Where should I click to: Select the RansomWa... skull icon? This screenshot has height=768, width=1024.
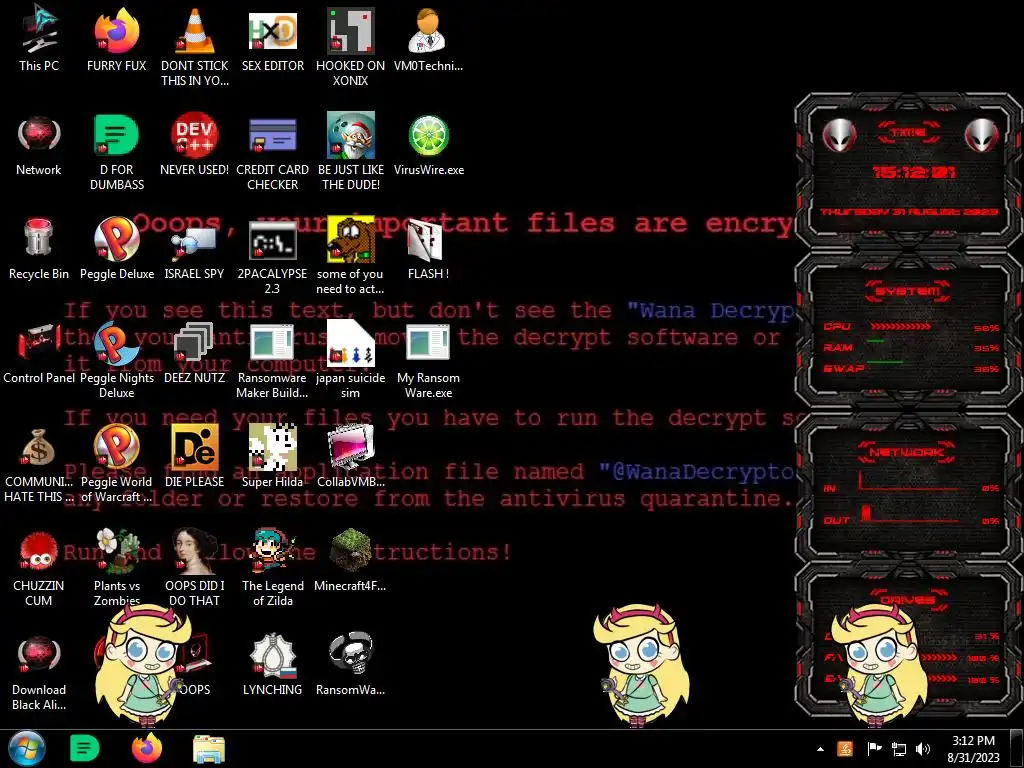(x=351, y=654)
